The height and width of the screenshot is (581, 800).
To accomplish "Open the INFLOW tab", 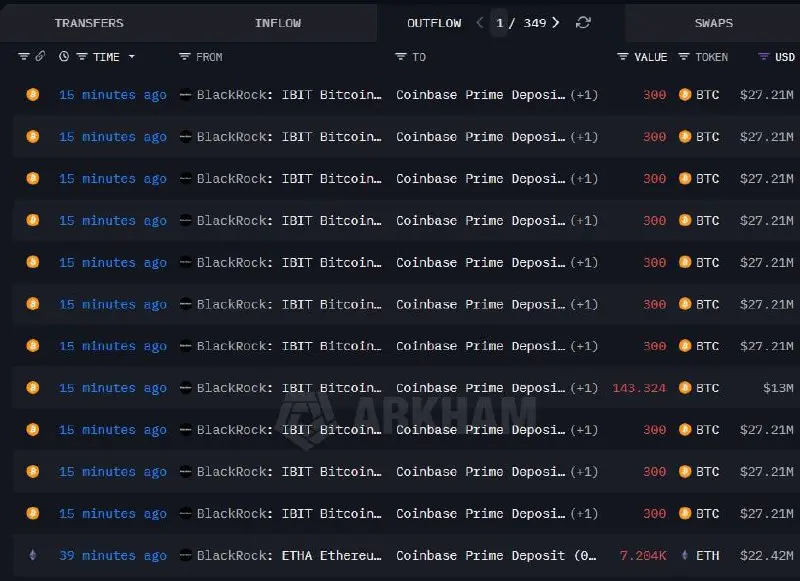I will coord(278,23).
